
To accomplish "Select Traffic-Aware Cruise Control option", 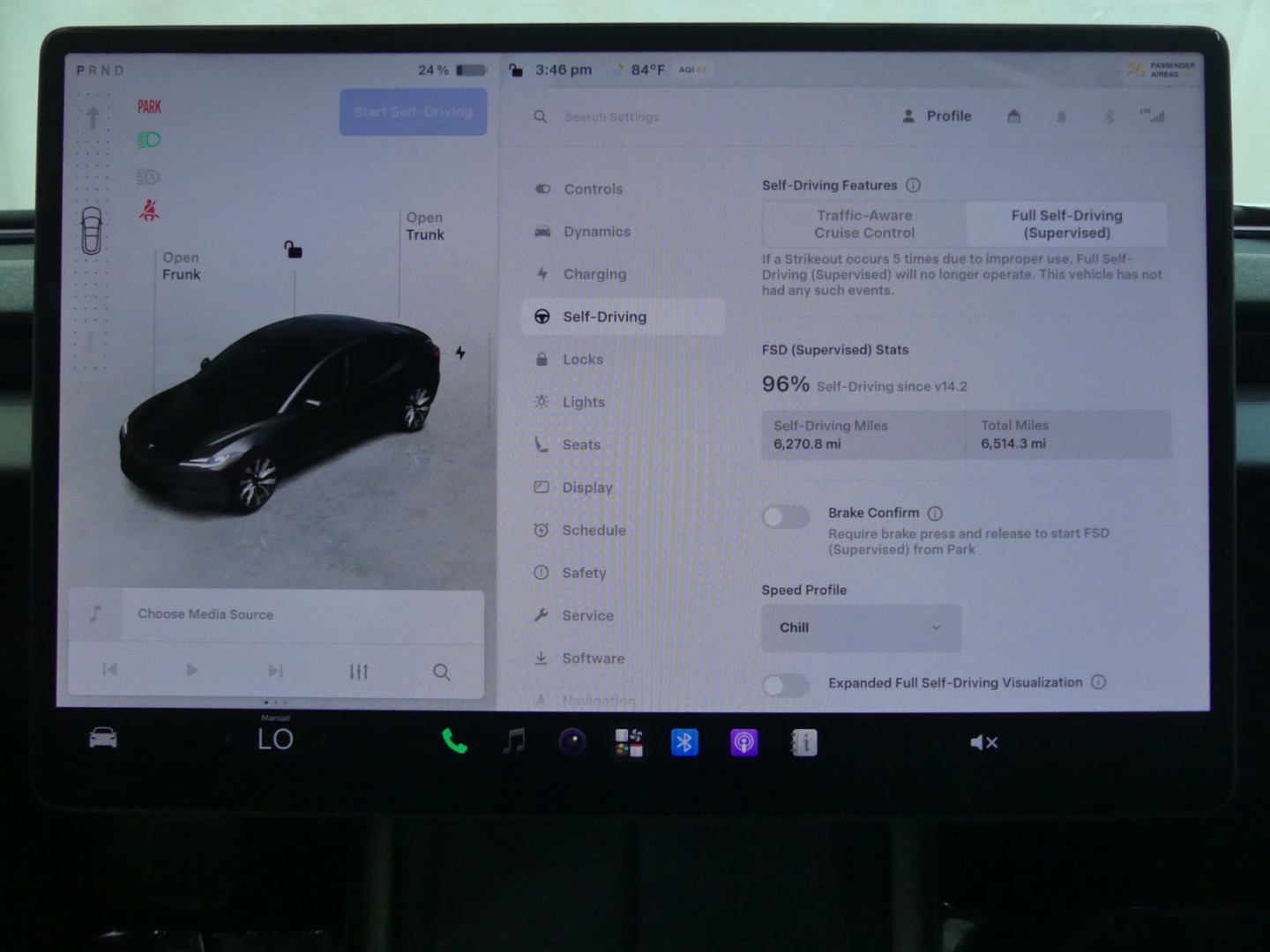I will point(864,224).
